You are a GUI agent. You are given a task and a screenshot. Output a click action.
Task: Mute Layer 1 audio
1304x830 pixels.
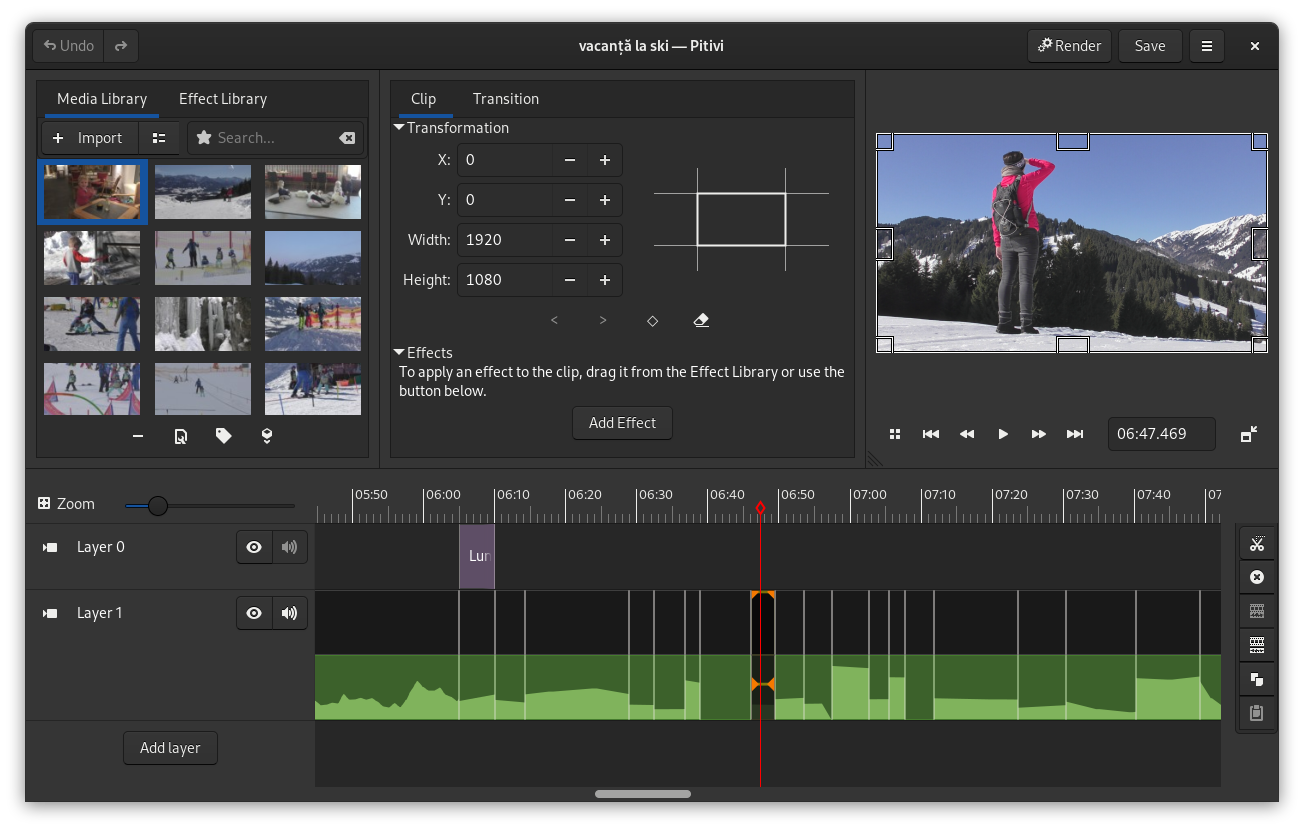coord(289,612)
